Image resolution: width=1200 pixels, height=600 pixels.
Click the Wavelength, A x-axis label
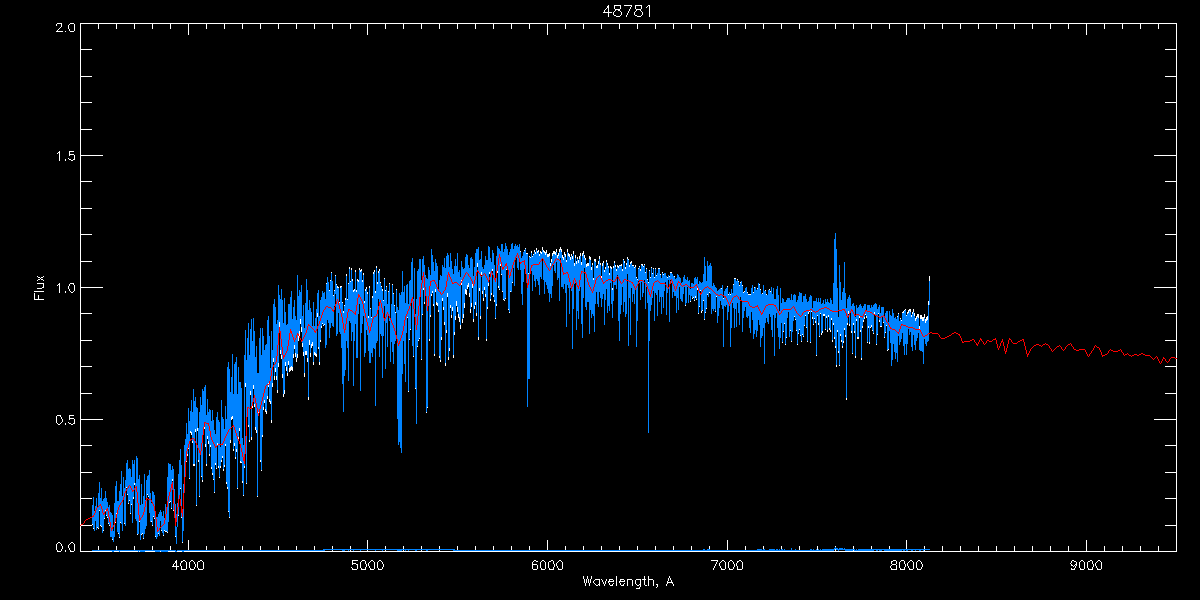(627, 582)
